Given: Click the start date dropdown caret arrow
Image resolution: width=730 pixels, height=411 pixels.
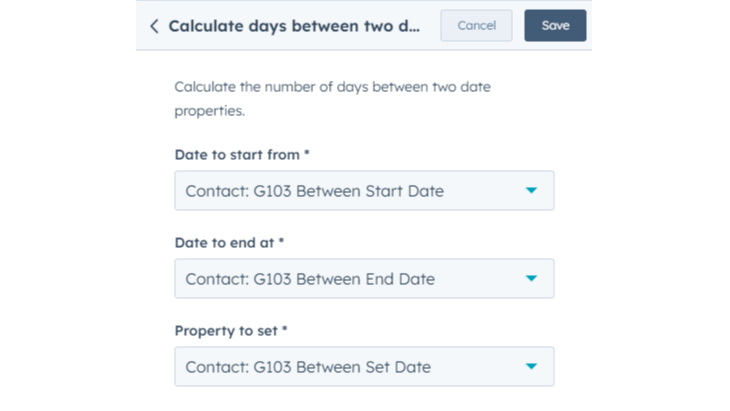Looking at the screenshot, I should [531, 191].
